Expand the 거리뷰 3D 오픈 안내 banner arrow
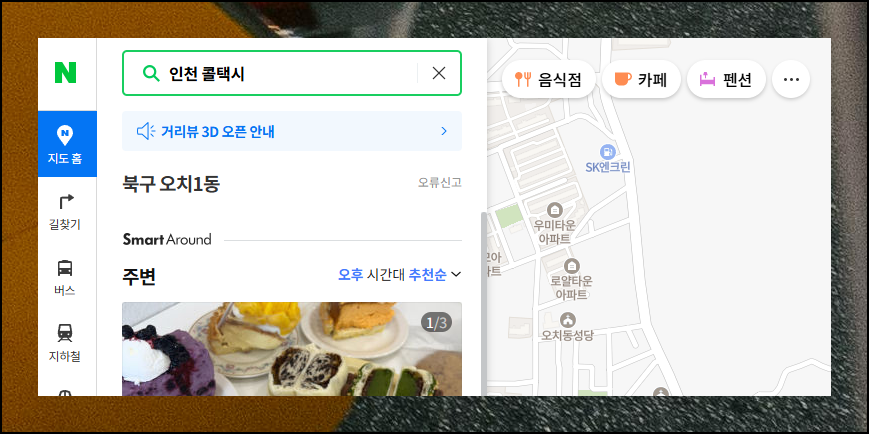Viewport: 869px width, 434px height. pyautogui.click(x=443, y=131)
